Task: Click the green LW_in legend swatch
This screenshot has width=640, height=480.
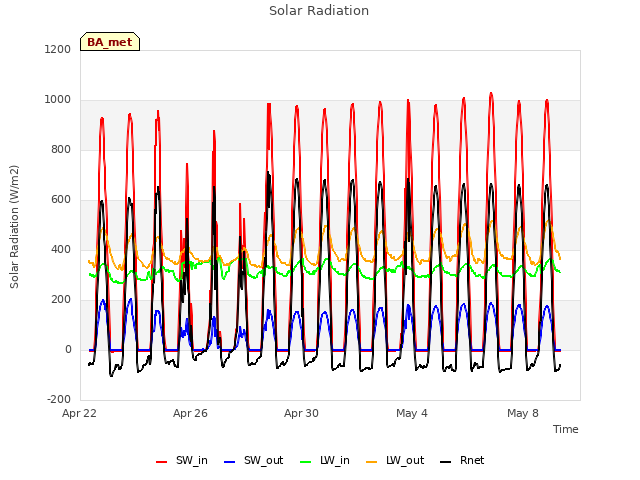Action: tap(306, 462)
